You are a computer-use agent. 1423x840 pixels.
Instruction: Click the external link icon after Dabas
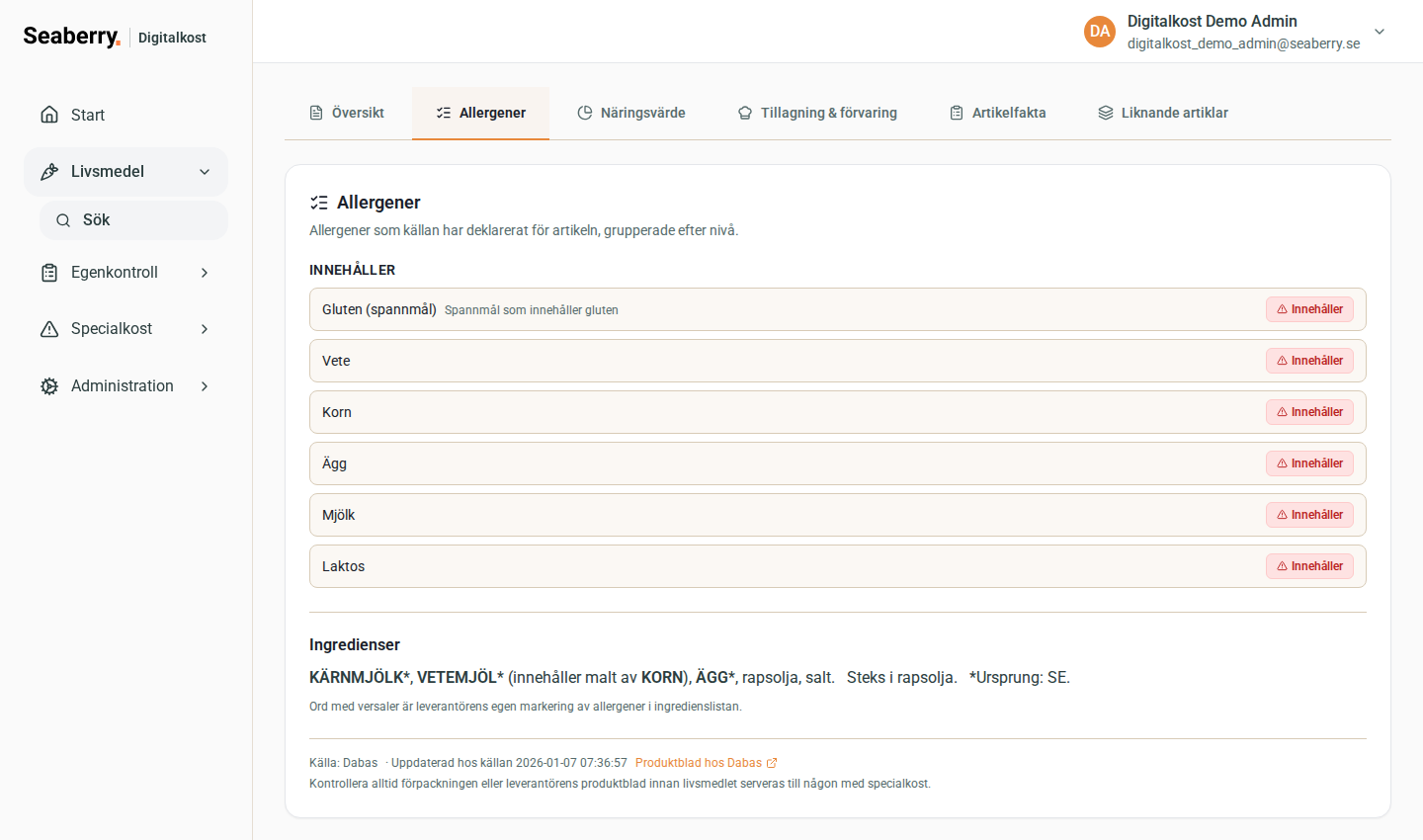coord(772,763)
